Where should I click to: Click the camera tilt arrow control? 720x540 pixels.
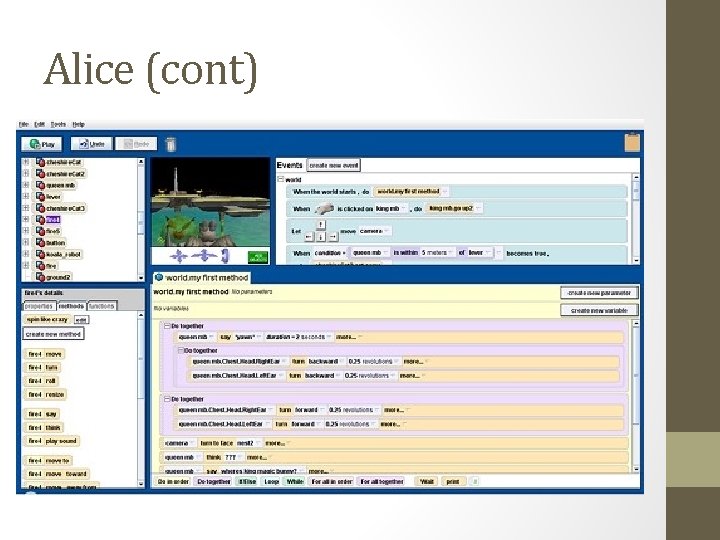225,256
